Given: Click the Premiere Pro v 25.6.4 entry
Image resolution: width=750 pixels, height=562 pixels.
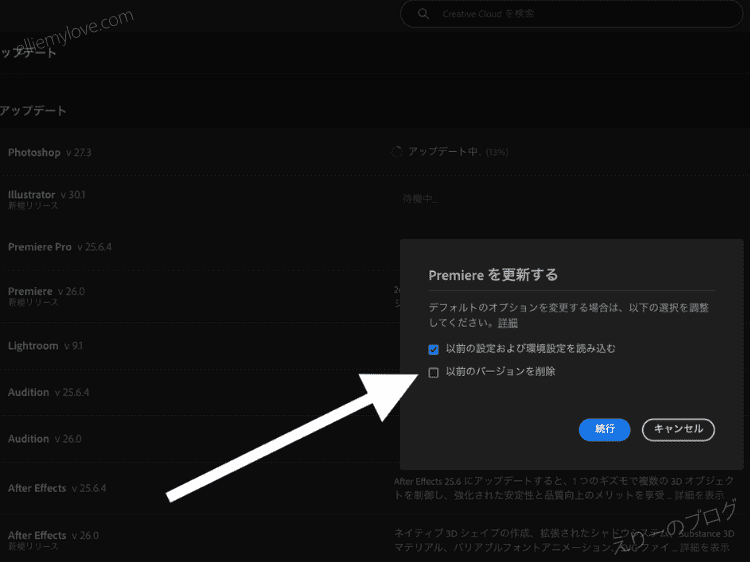Looking at the screenshot, I should click(x=59, y=247).
